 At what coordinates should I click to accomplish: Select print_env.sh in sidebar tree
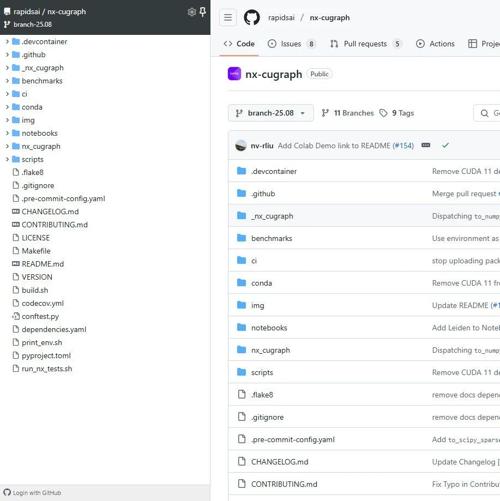pyautogui.click(x=42, y=342)
